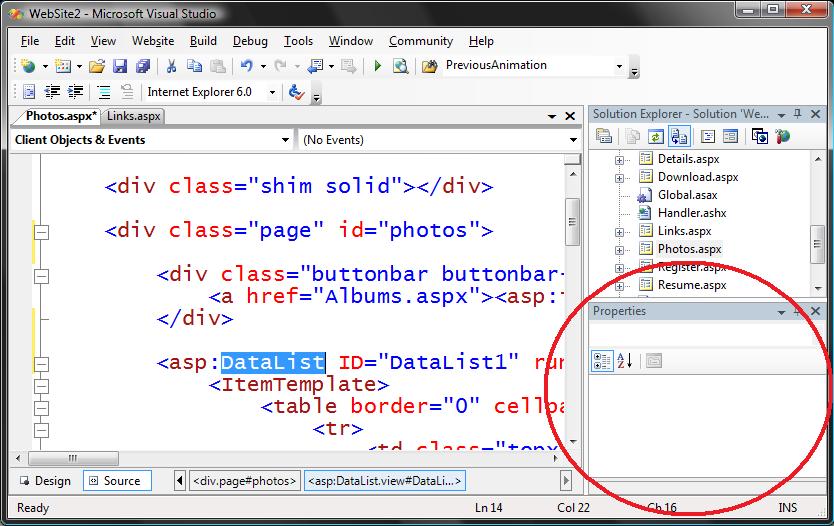Click Solution Explorer vertical scrollbar thumb
Viewport: 834px width, 526px height.
(818, 244)
